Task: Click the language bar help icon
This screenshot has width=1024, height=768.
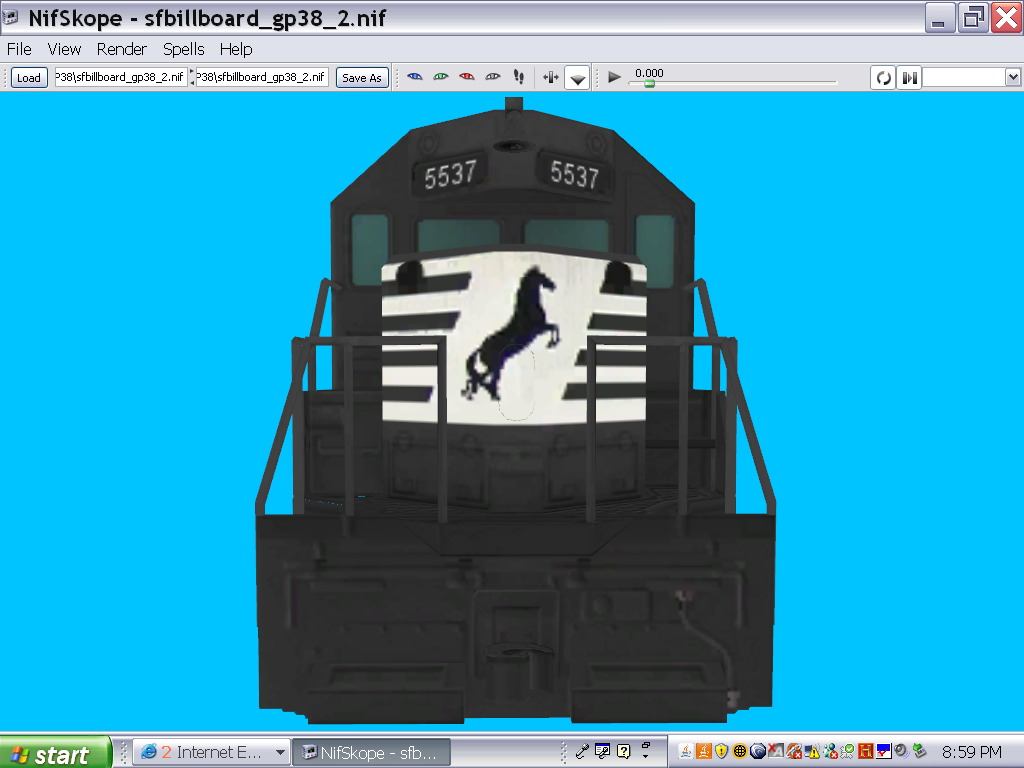Action: pyautogui.click(x=624, y=752)
